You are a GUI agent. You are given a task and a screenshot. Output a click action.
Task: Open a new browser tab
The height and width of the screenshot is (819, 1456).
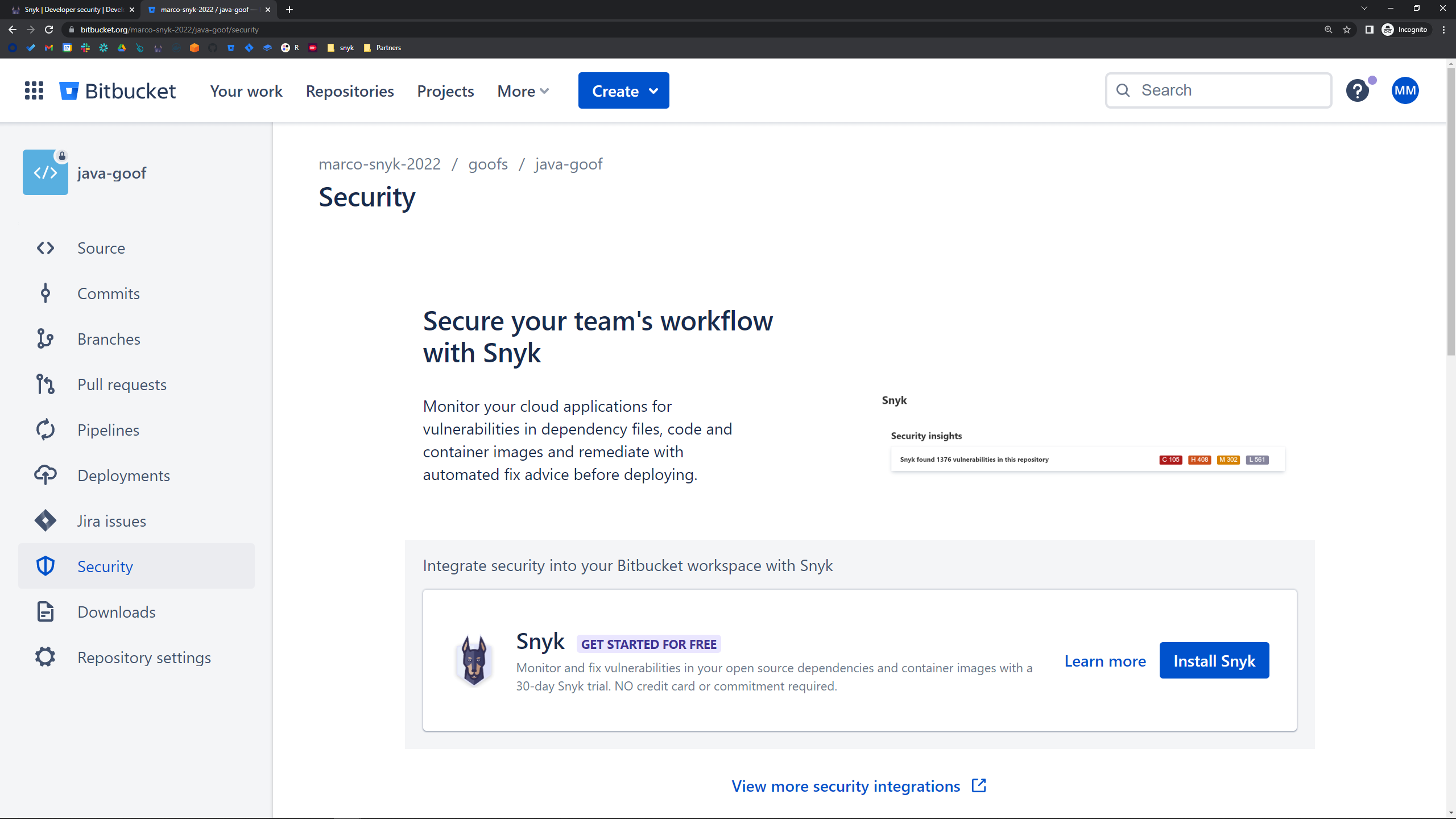[289, 10]
